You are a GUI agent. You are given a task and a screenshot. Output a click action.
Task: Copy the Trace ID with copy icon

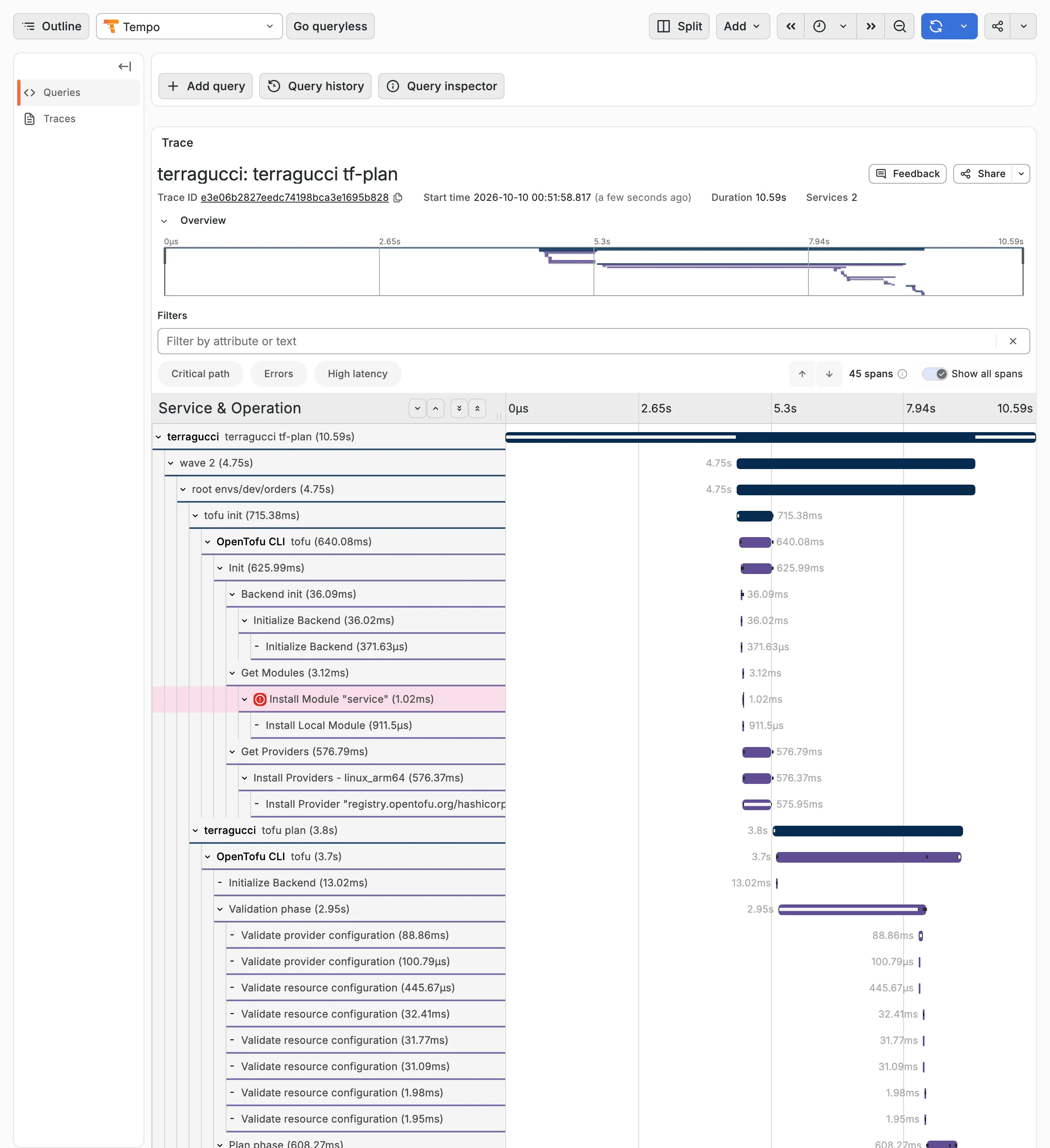point(398,198)
